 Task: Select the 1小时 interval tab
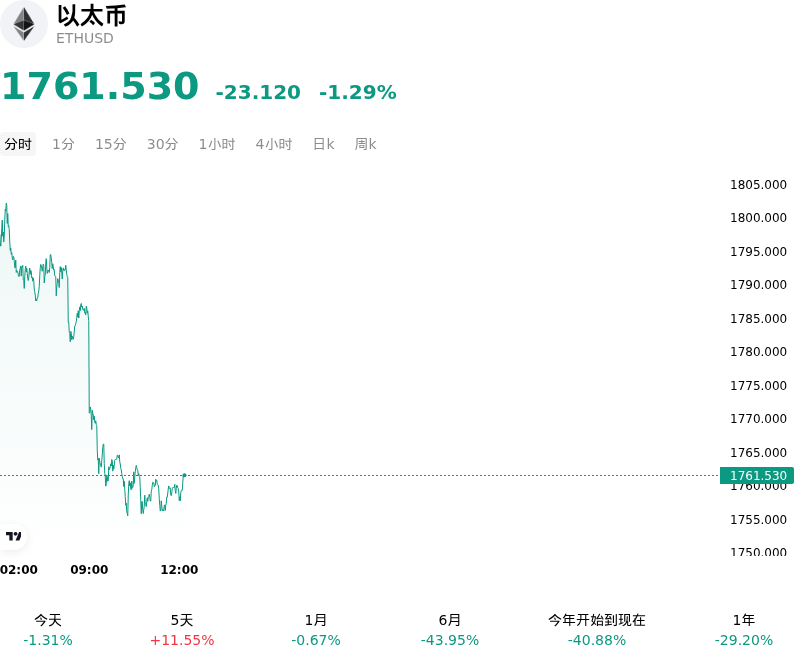[x=217, y=144]
